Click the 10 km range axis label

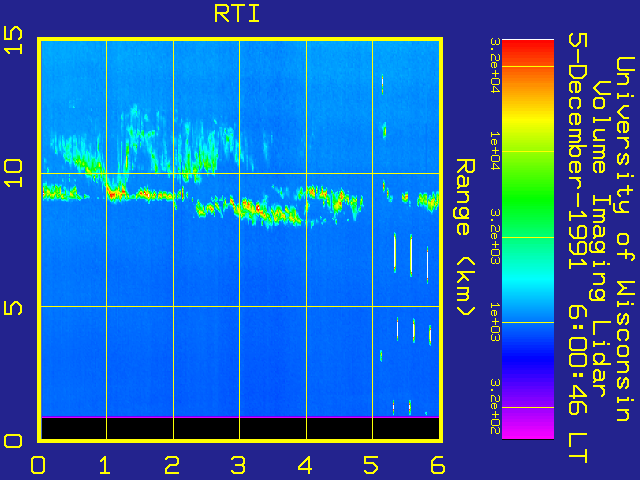point(13,173)
